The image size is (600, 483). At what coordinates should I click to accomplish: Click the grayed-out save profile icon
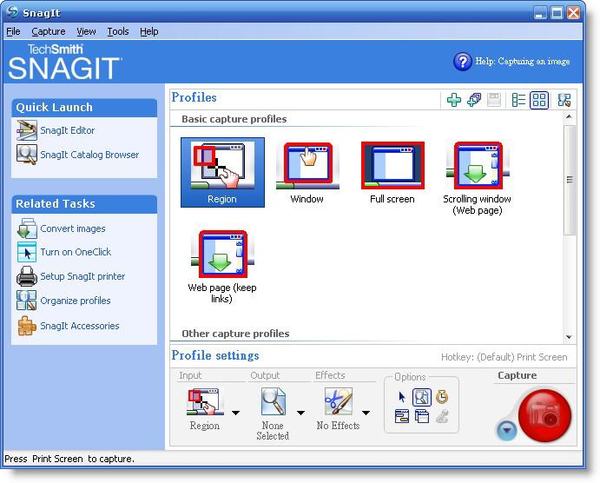[x=494, y=100]
